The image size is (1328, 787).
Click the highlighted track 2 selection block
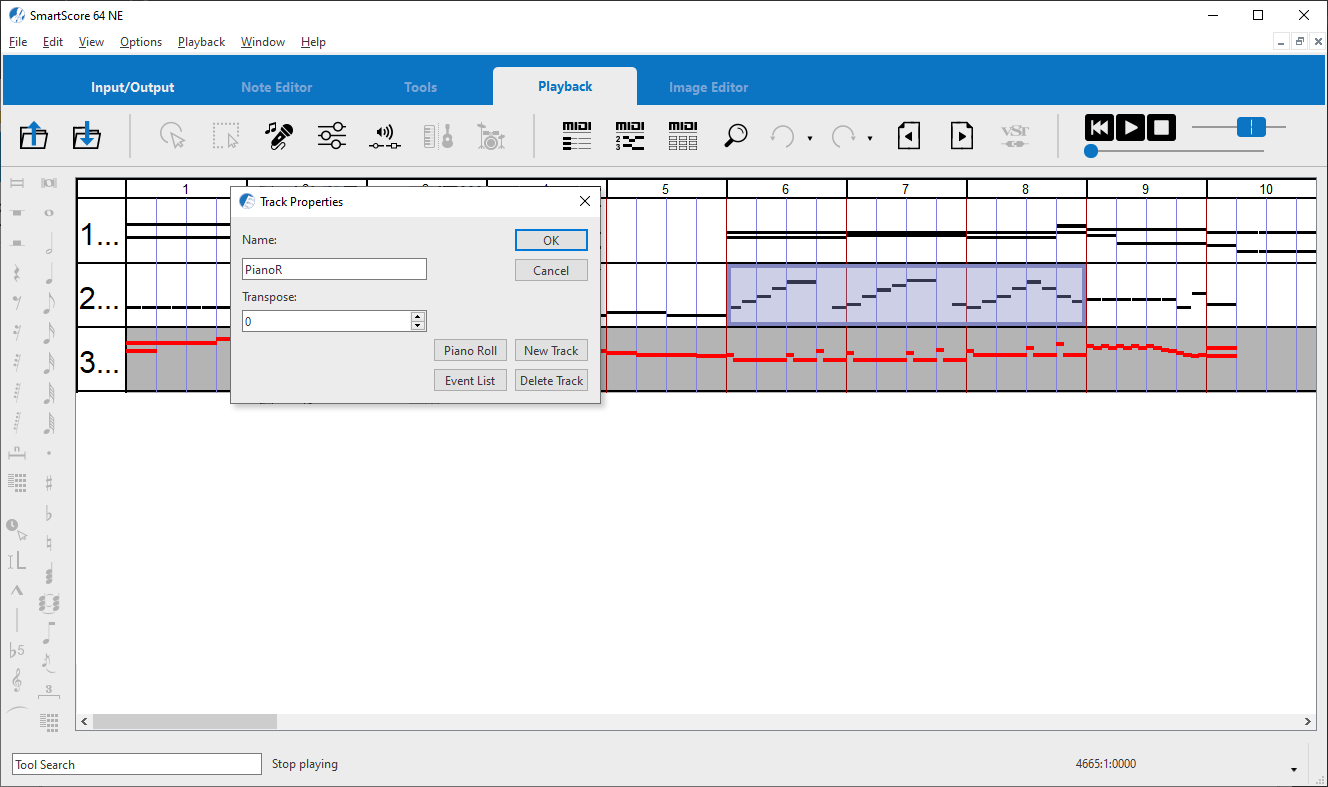[x=906, y=295]
